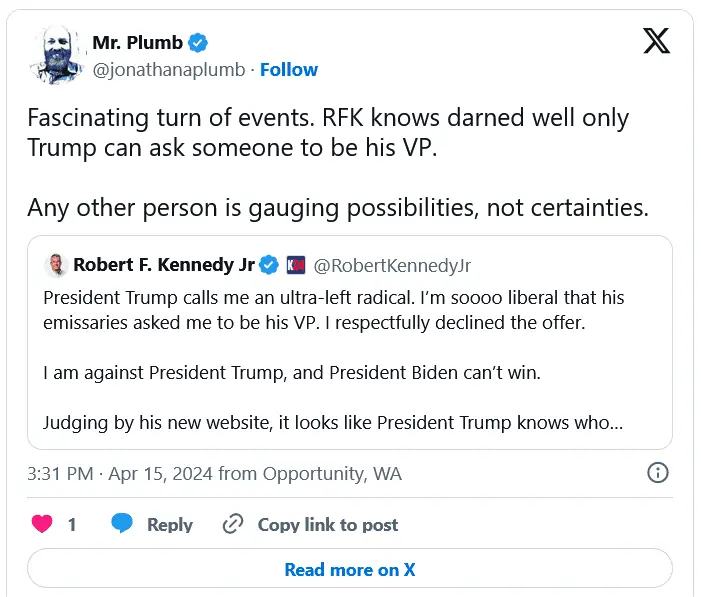Like the post with heart icon
The image size is (701, 597).
coord(43,524)
